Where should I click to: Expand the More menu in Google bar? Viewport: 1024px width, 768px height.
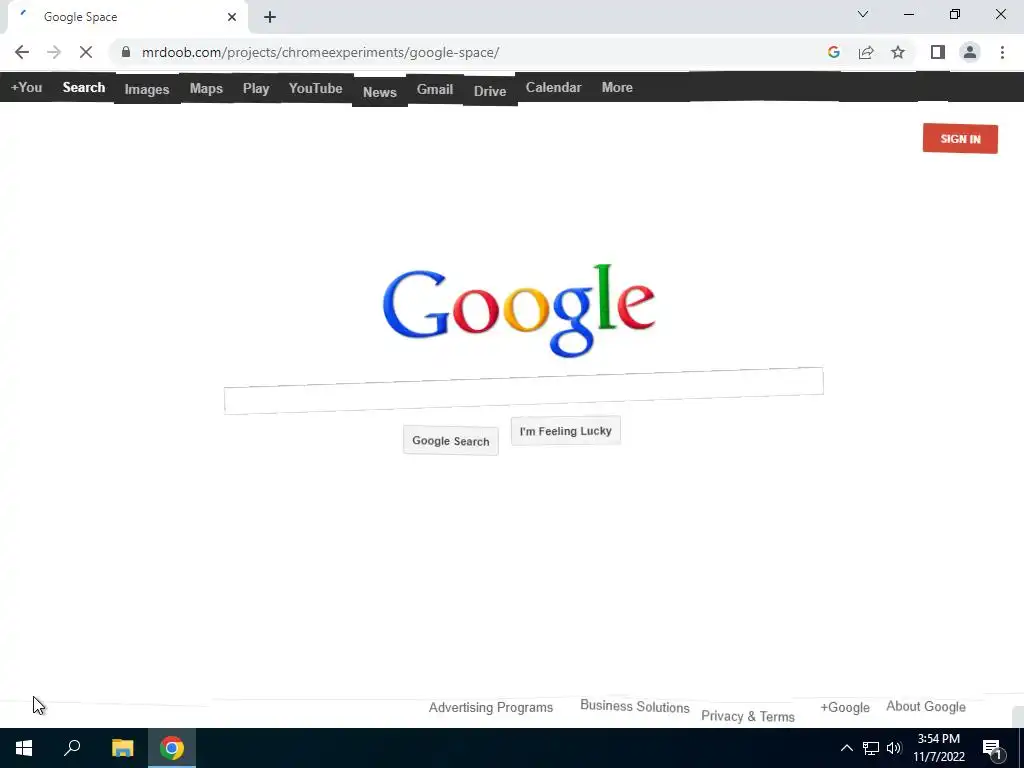[x=617, y=88]
